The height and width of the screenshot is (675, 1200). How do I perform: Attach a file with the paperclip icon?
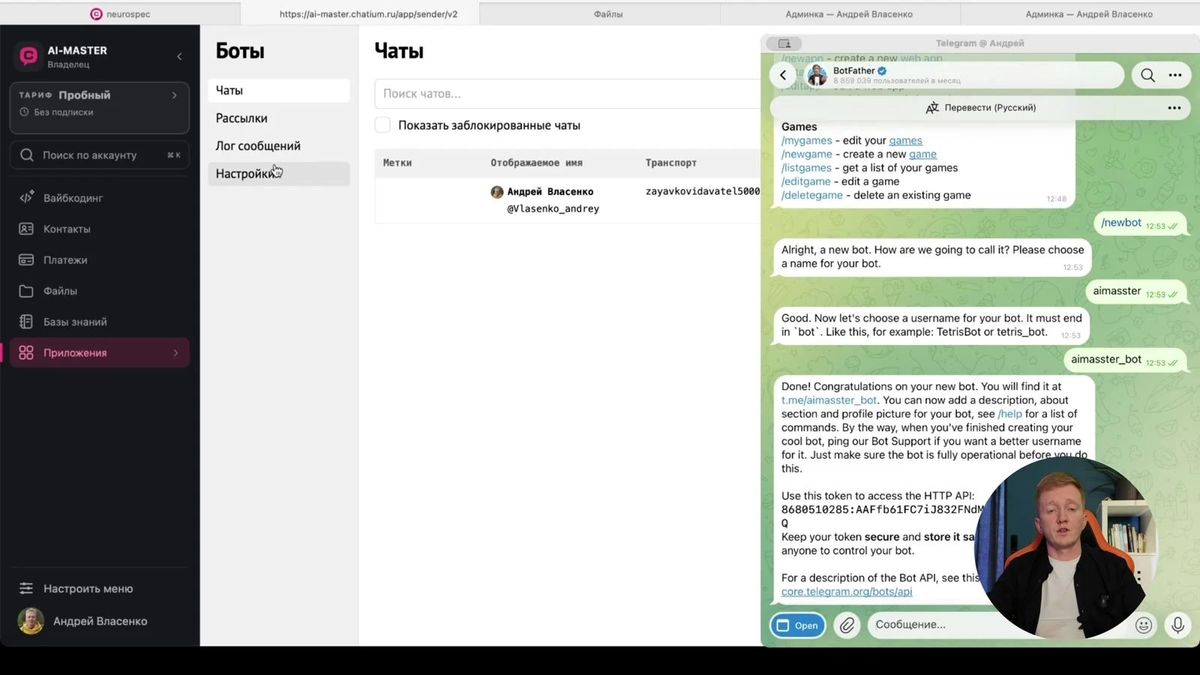tap(846, 625)
